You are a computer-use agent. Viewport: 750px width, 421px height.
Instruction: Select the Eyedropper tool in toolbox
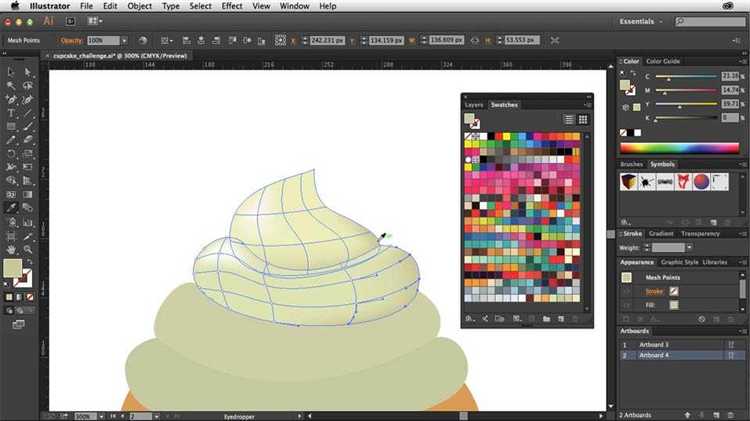point(11,208)
